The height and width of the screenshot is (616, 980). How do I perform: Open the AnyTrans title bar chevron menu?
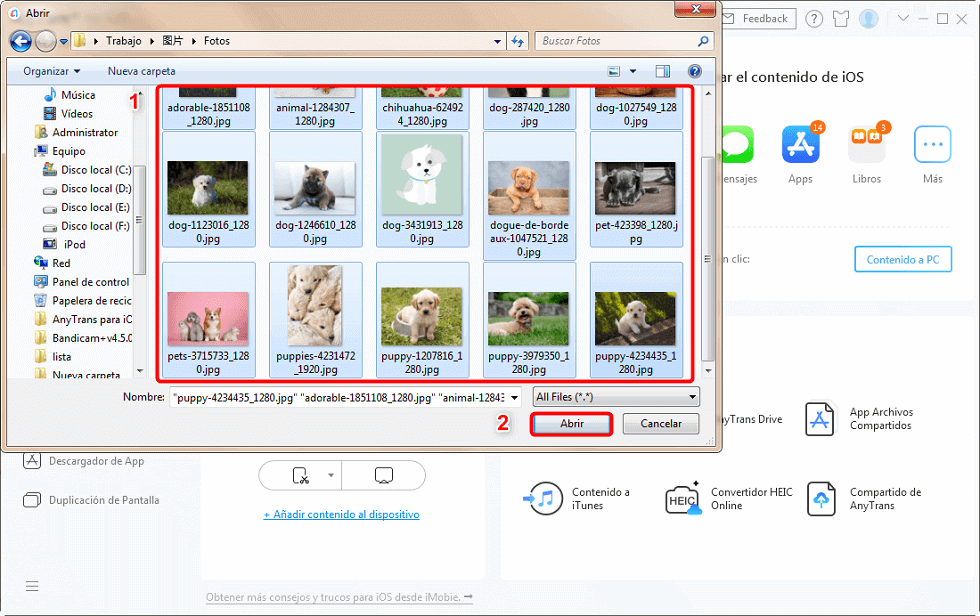click(x=903, y=19)
